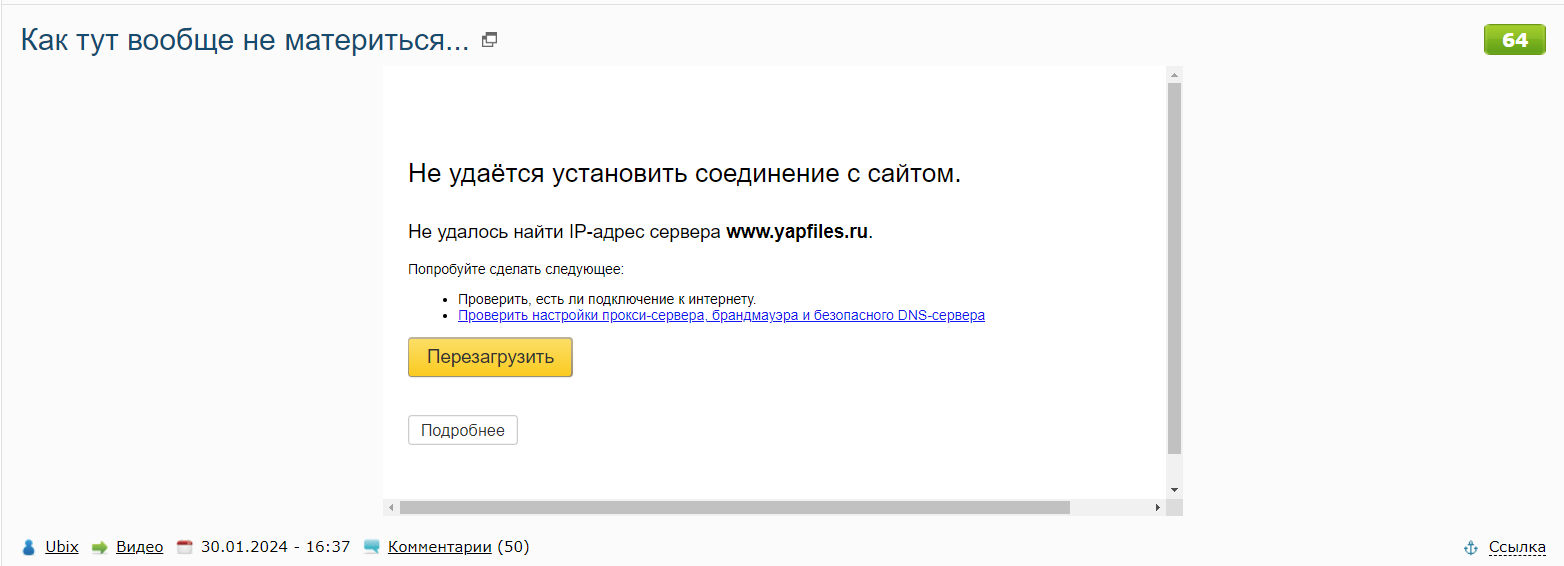
Task: Click text "Проверить, есть ли подключение к интернету."
Action: [607, 299]
